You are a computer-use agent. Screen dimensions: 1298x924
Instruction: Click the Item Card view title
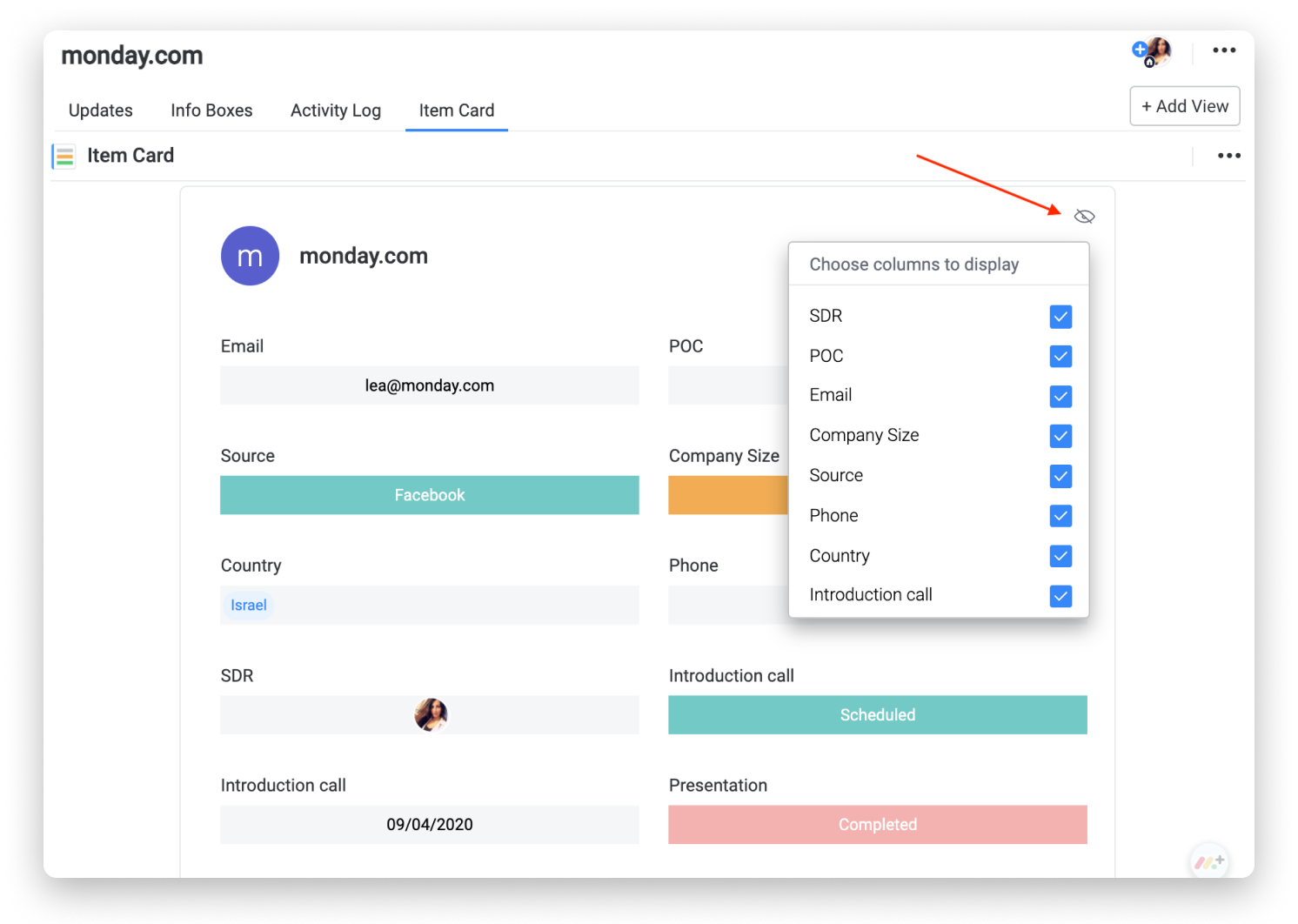[130, 156]
